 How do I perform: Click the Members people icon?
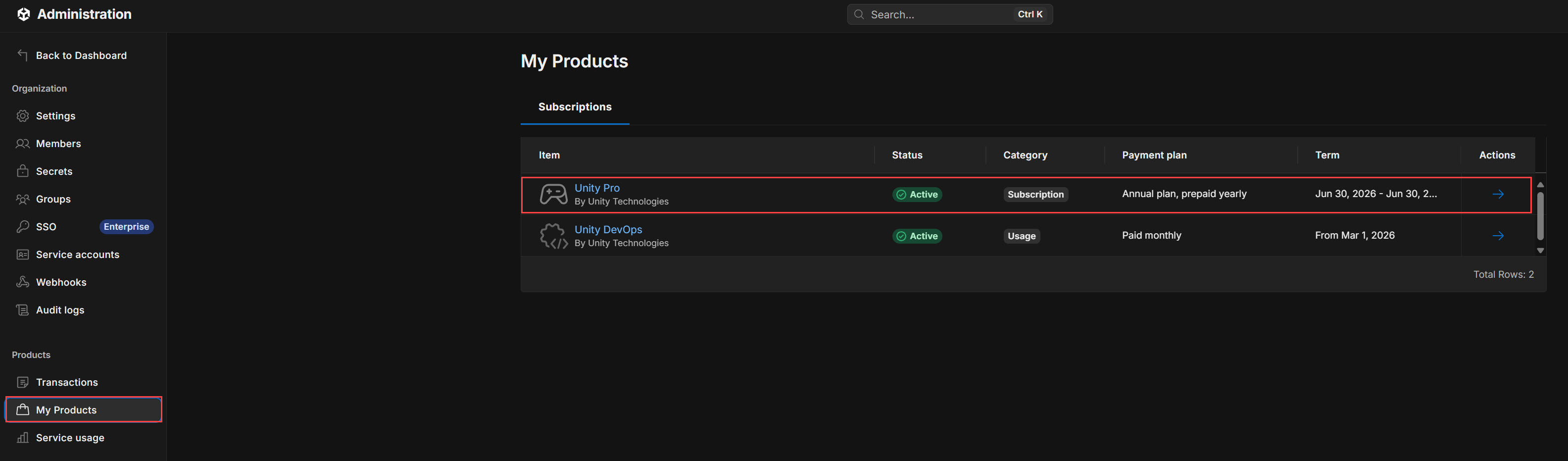click(23, 144)
